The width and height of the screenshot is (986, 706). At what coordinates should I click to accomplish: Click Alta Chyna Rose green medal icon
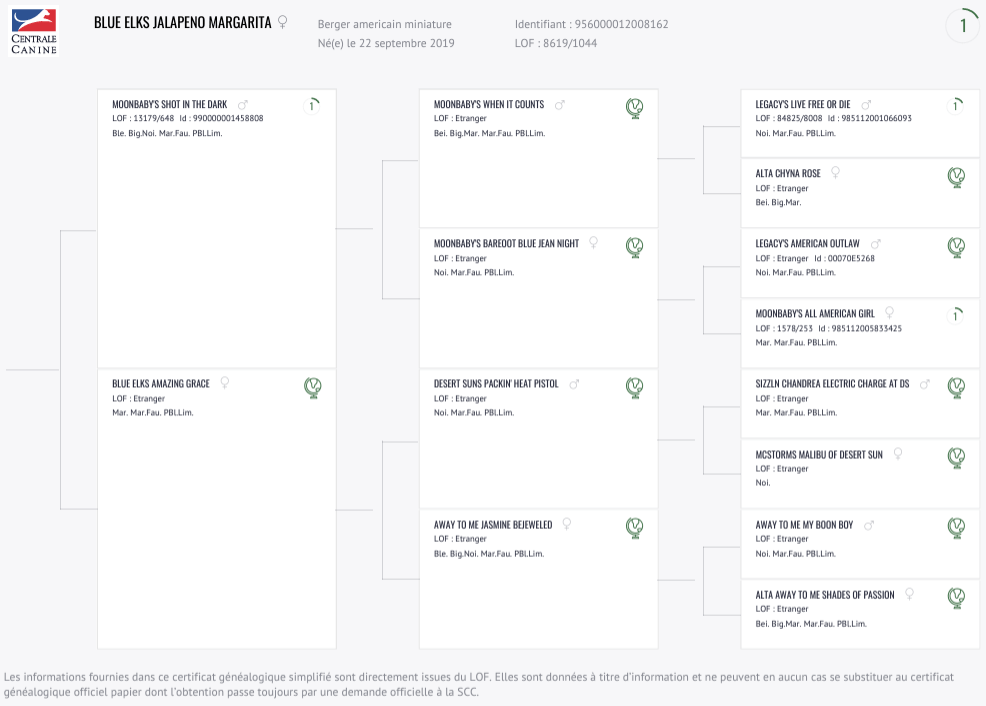pos(956,177)
